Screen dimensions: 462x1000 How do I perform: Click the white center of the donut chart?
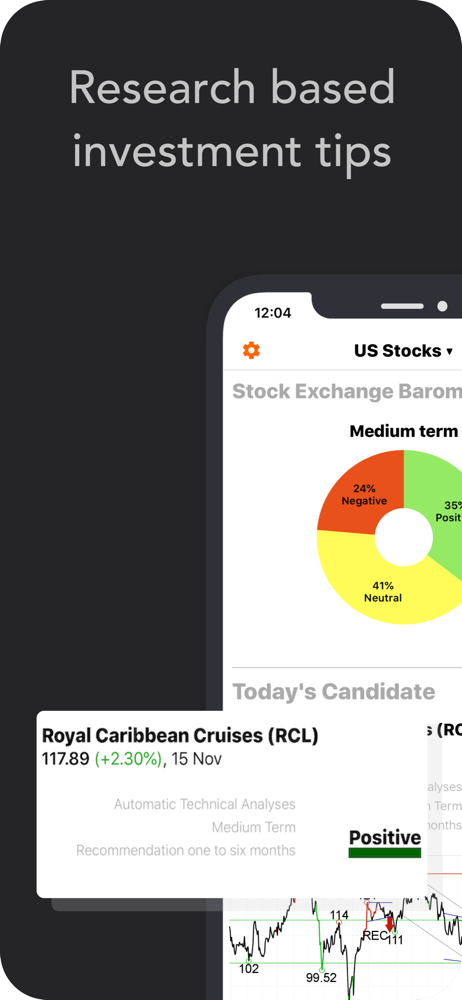coord(404,537)
